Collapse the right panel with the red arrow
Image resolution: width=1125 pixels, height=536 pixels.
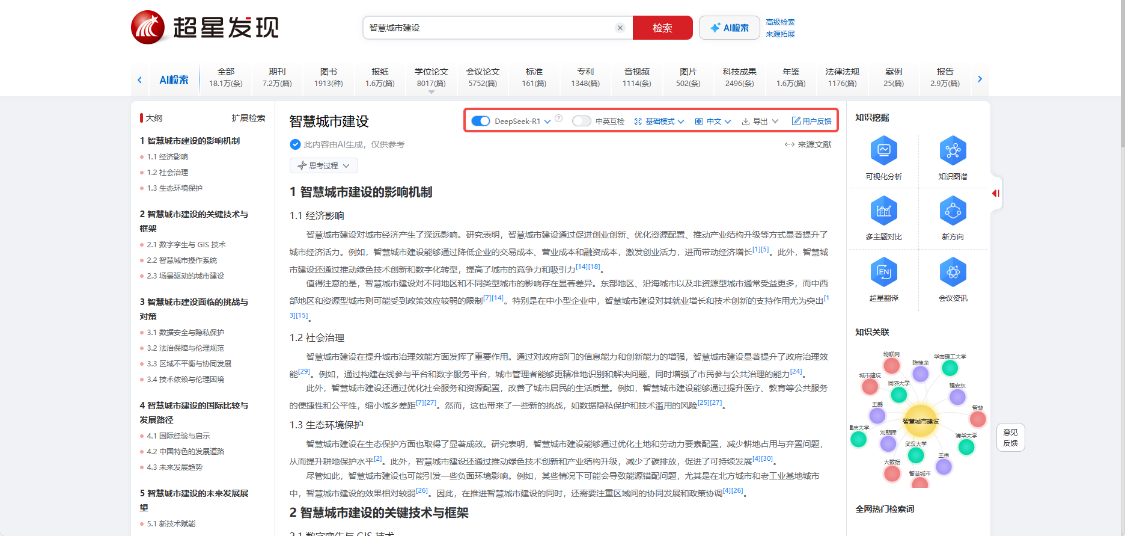coord(996,193)
